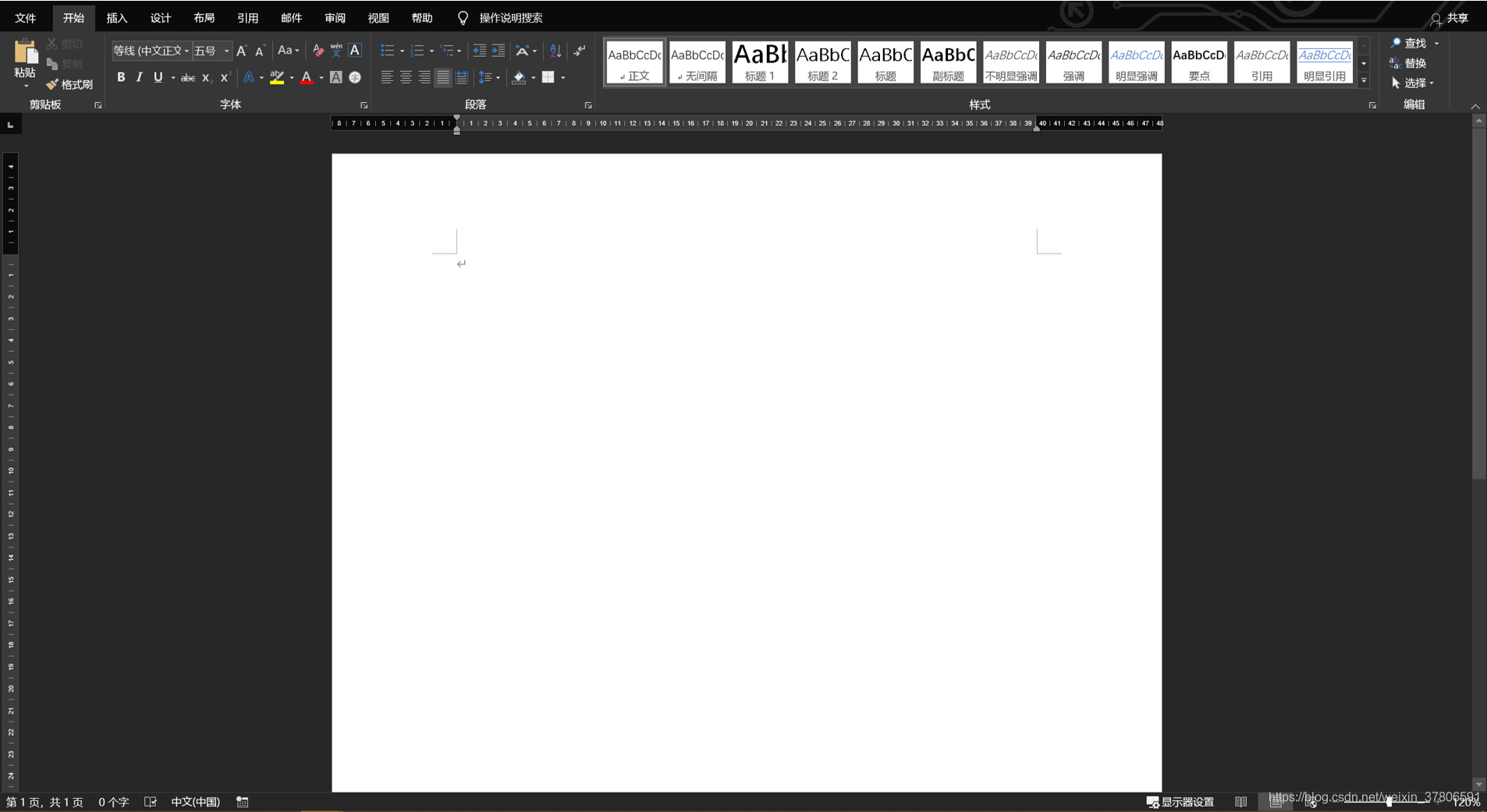
Task: Open 显示器设置 in the status bar
Action: point(1180,802)
